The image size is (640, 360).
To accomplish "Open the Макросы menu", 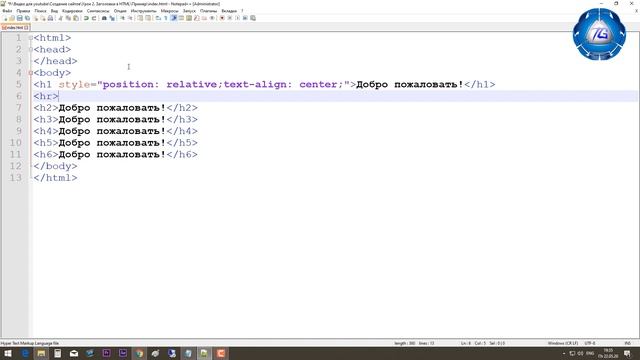I will pyautogui.click(x=169, y=11).
